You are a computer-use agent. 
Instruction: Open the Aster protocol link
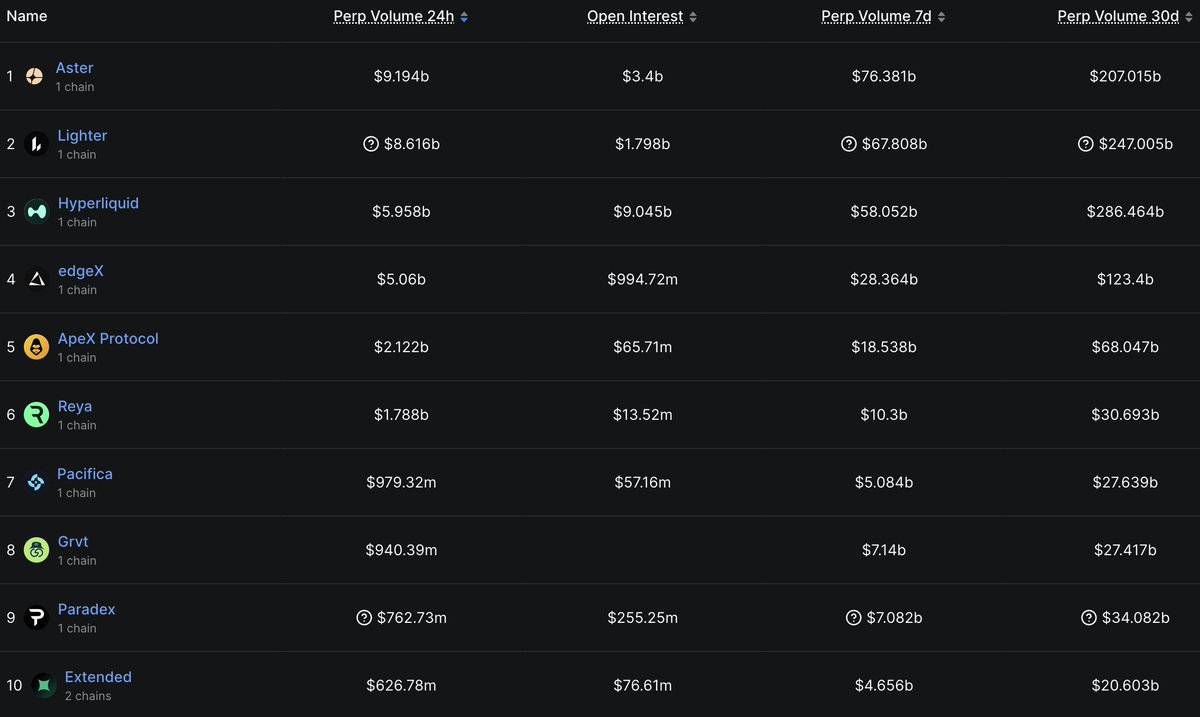click(x=74, y=67)
